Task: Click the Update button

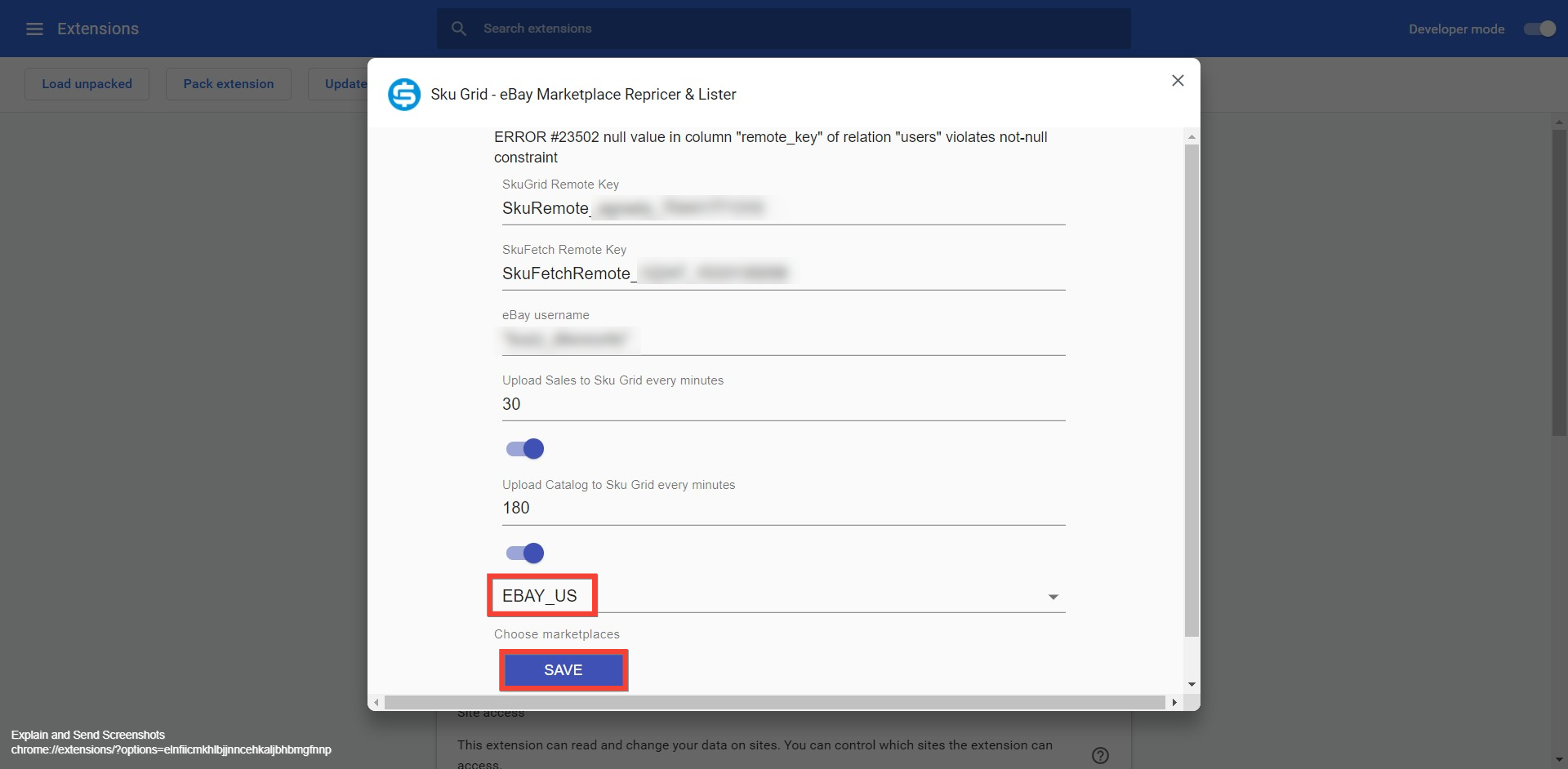Action: pos(338,84)
